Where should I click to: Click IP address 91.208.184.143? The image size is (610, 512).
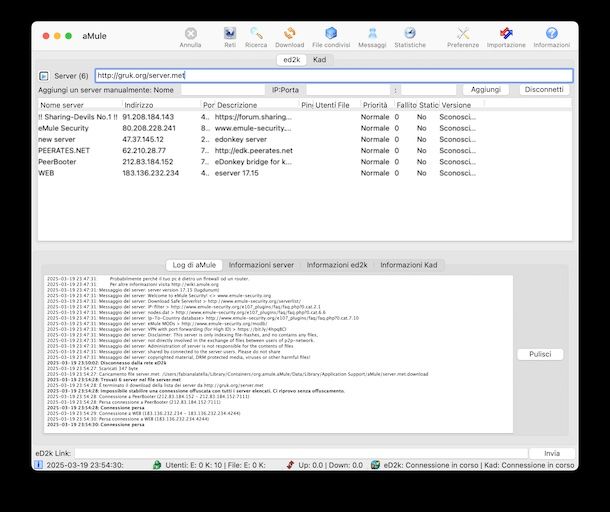148,117
